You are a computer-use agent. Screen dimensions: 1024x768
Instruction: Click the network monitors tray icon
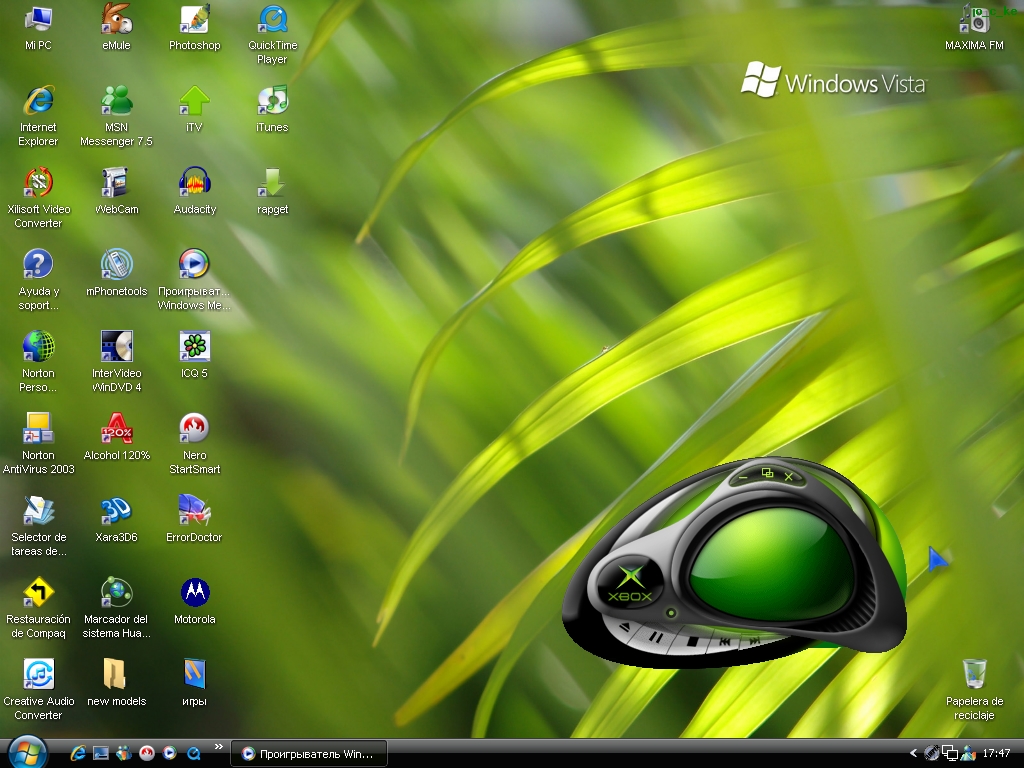tap(950, 754)
